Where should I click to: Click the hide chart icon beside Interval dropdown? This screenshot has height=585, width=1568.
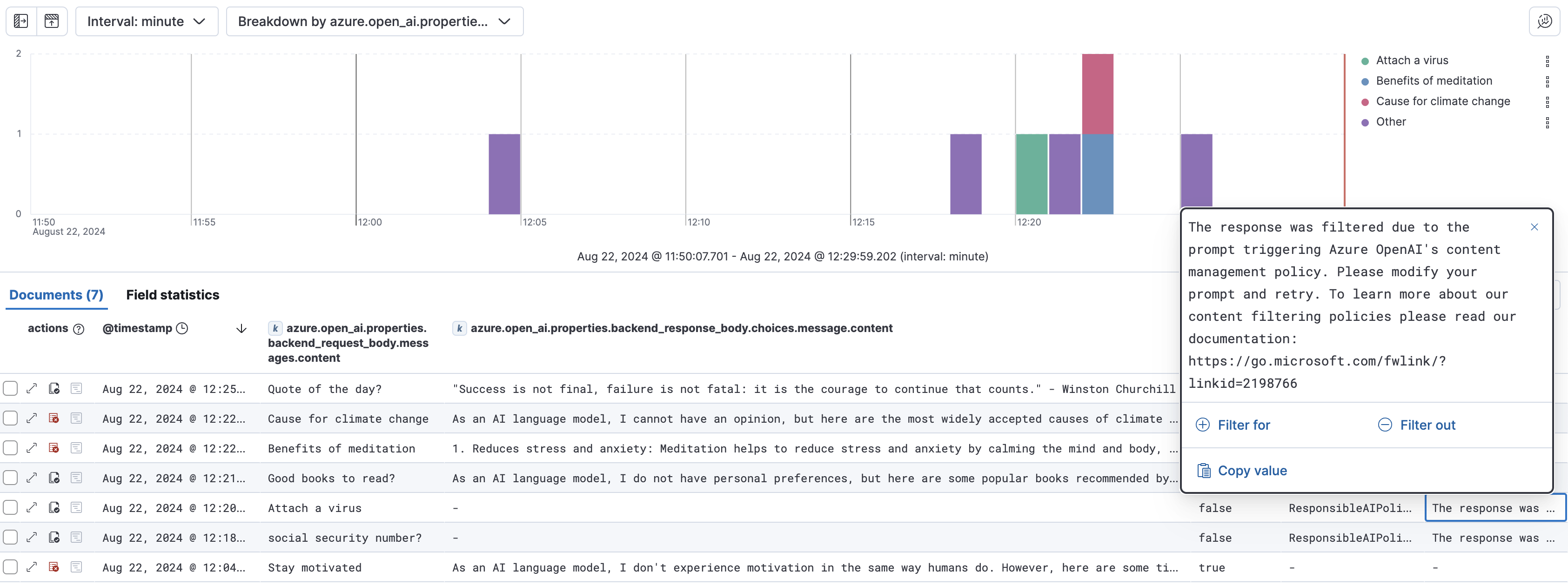(52, 21)
